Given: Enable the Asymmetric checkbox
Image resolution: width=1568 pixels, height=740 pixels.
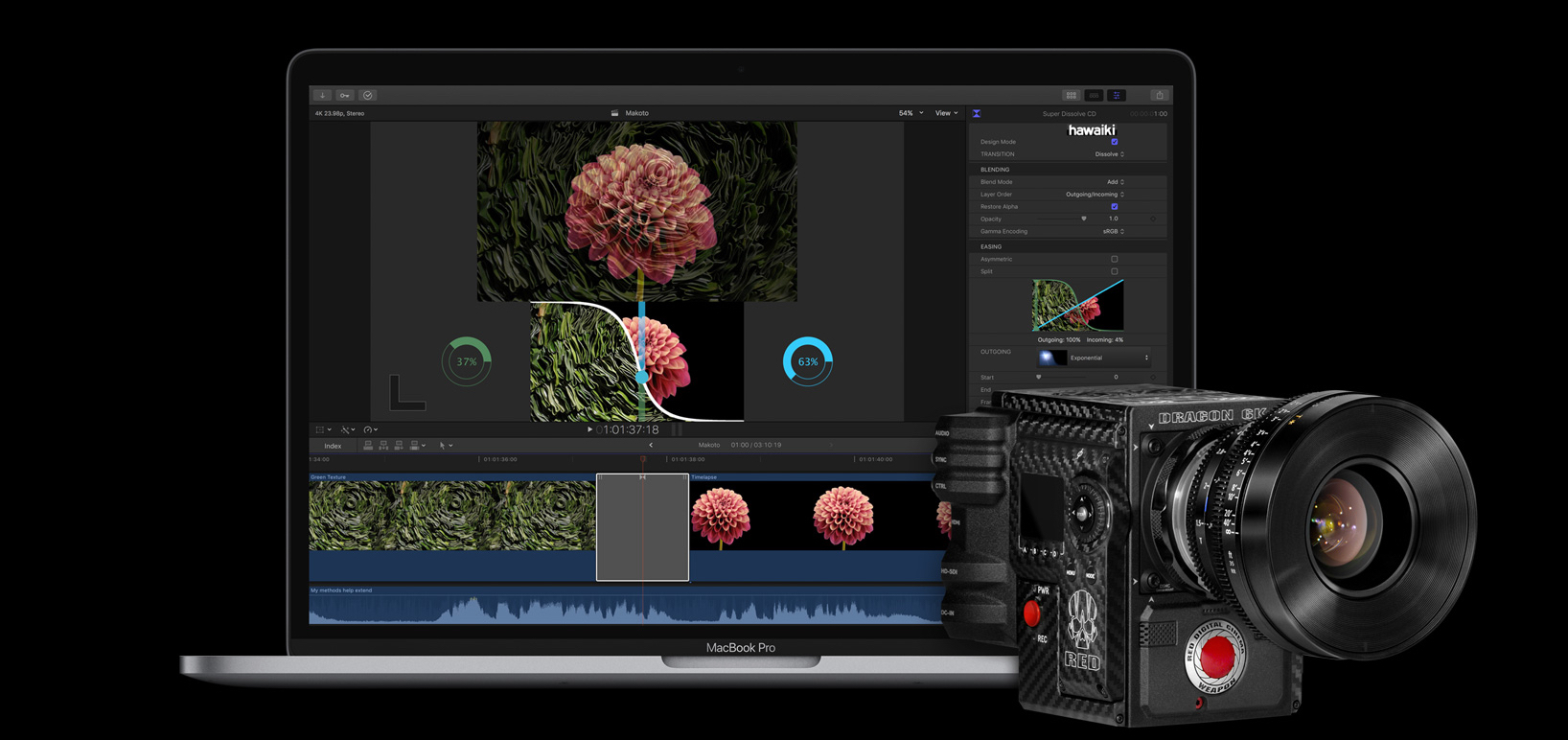Looking at the screenshot, I should click(x=1115, y=259).
